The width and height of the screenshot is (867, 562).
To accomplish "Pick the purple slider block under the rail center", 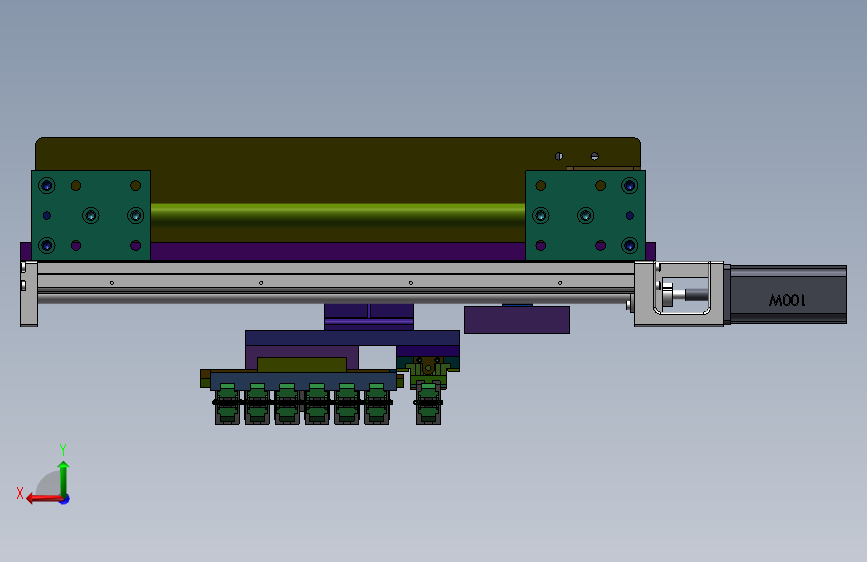I will [x=369, y=316].
